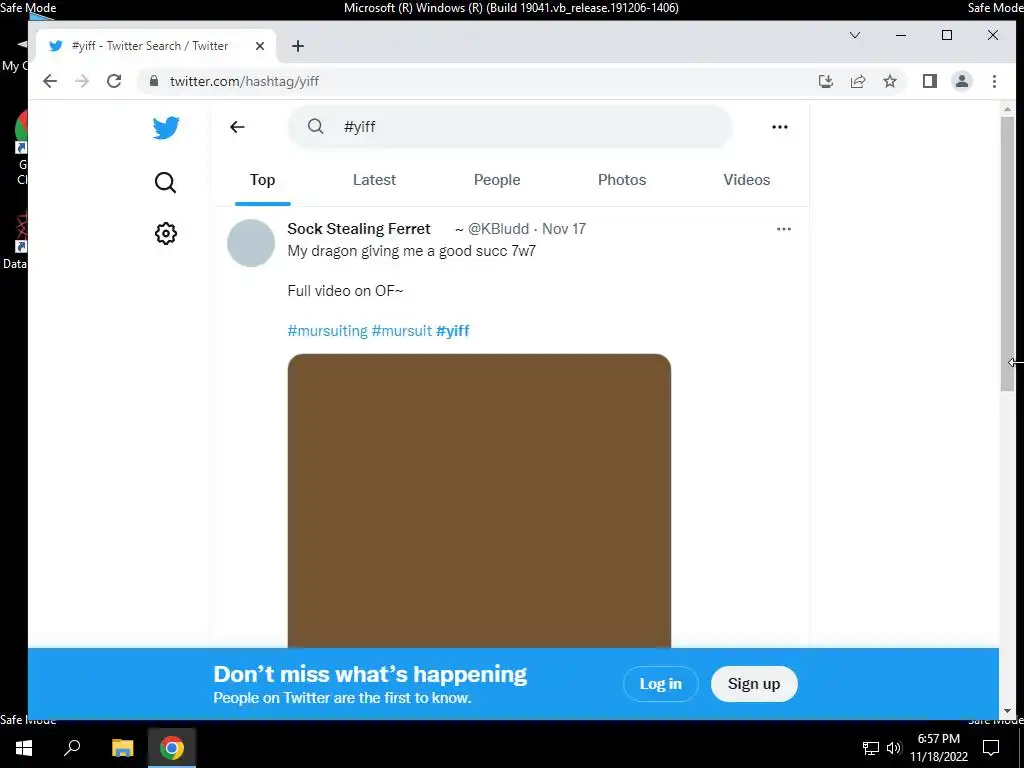Click the Twitter bird logo in sidebar
Screen dimensions: 1024x768
[x=166, y=127]
